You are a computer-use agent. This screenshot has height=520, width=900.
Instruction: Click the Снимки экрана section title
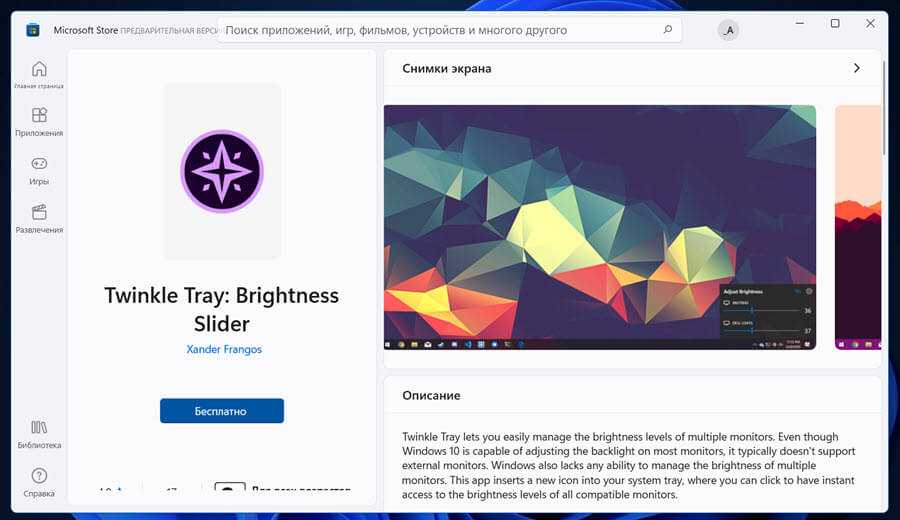(446, 69)
